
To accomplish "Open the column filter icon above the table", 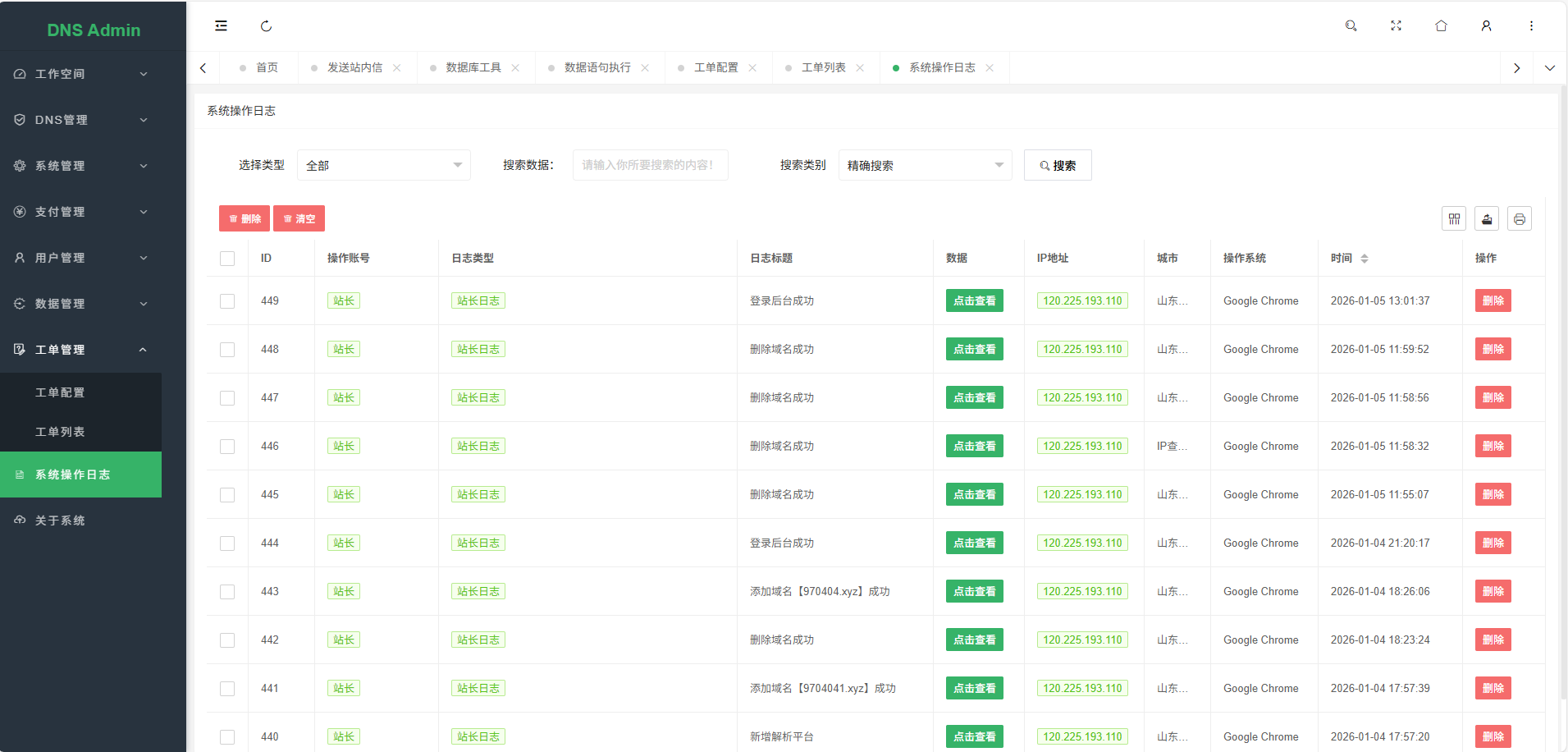I will tap(1453, 219).
